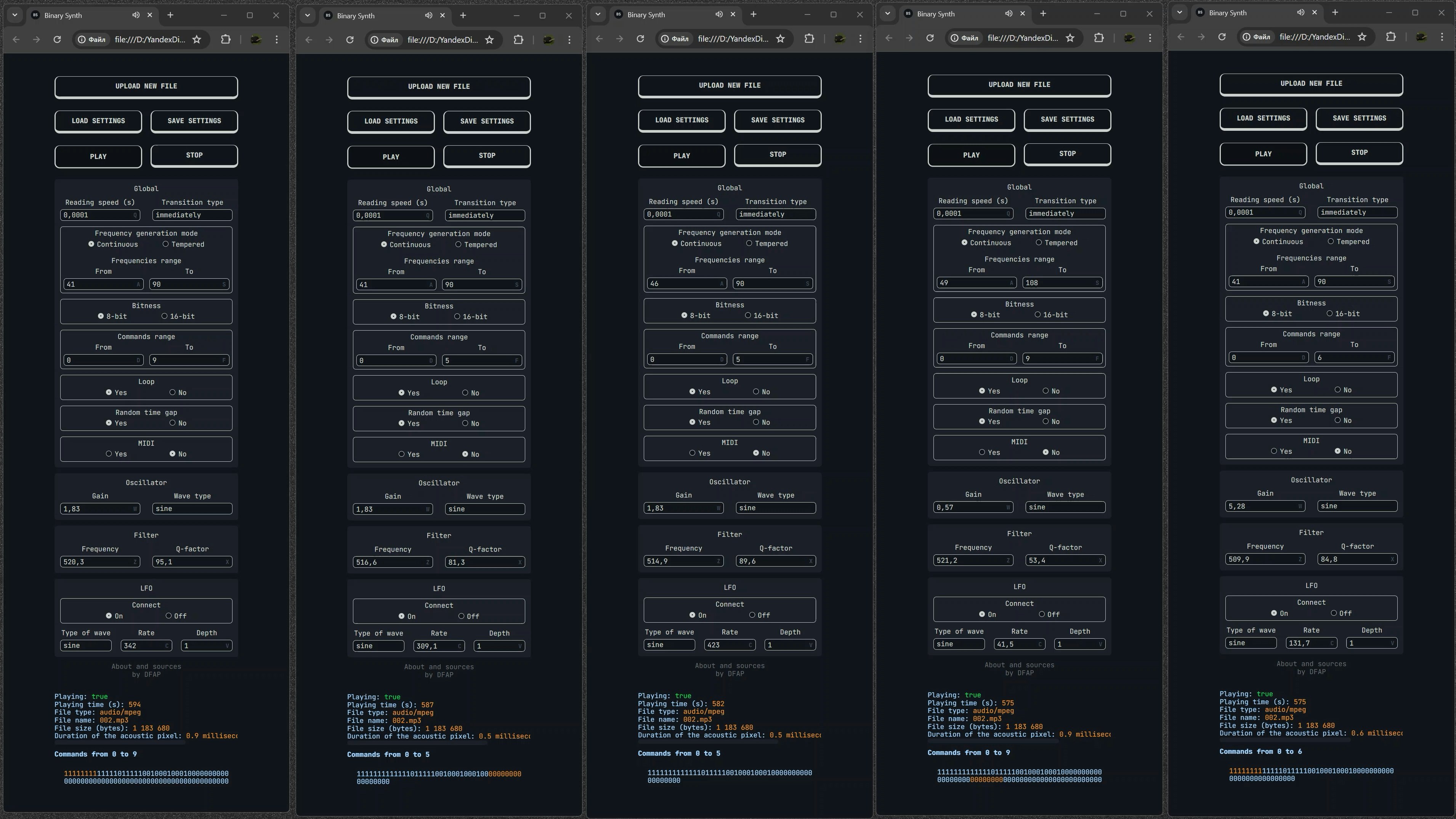Open a new tab in the first window
The height and width of the screenshot is (819, 1456).
pos(170,15)
